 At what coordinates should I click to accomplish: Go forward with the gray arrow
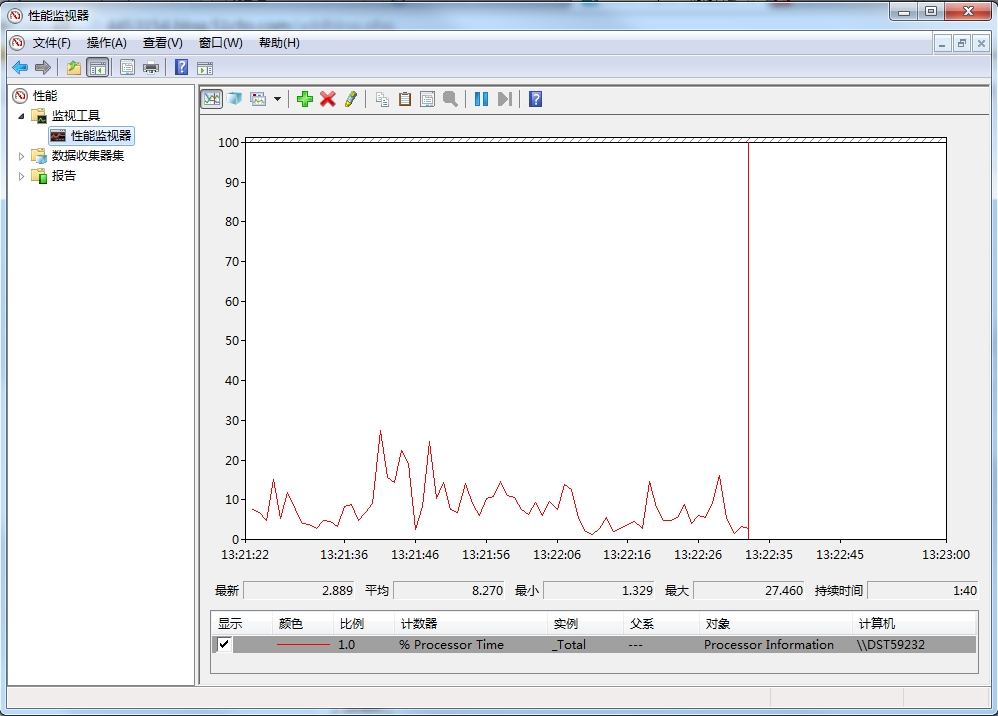[x=43, y=67]
